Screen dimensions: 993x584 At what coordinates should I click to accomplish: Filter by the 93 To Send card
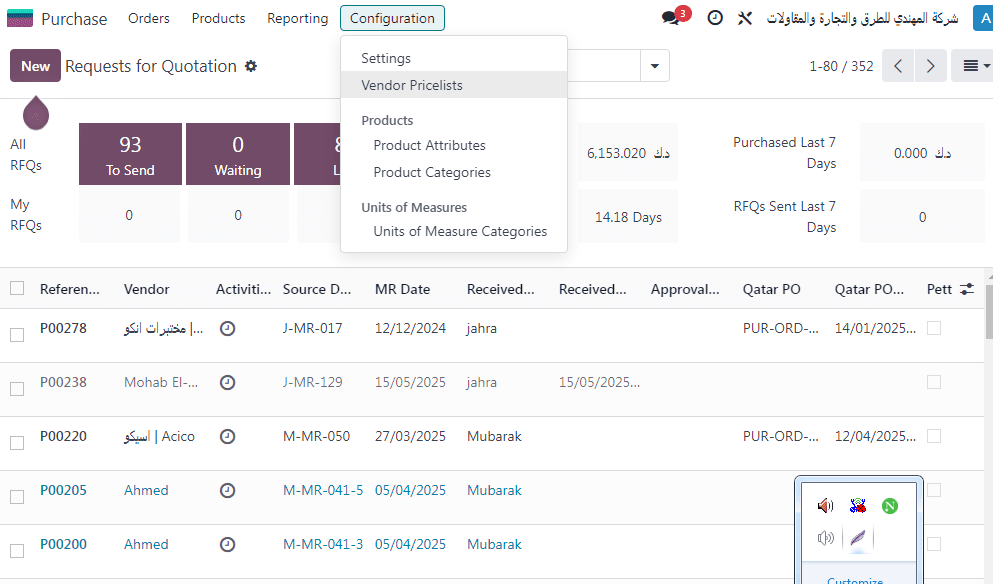[130, 155]
